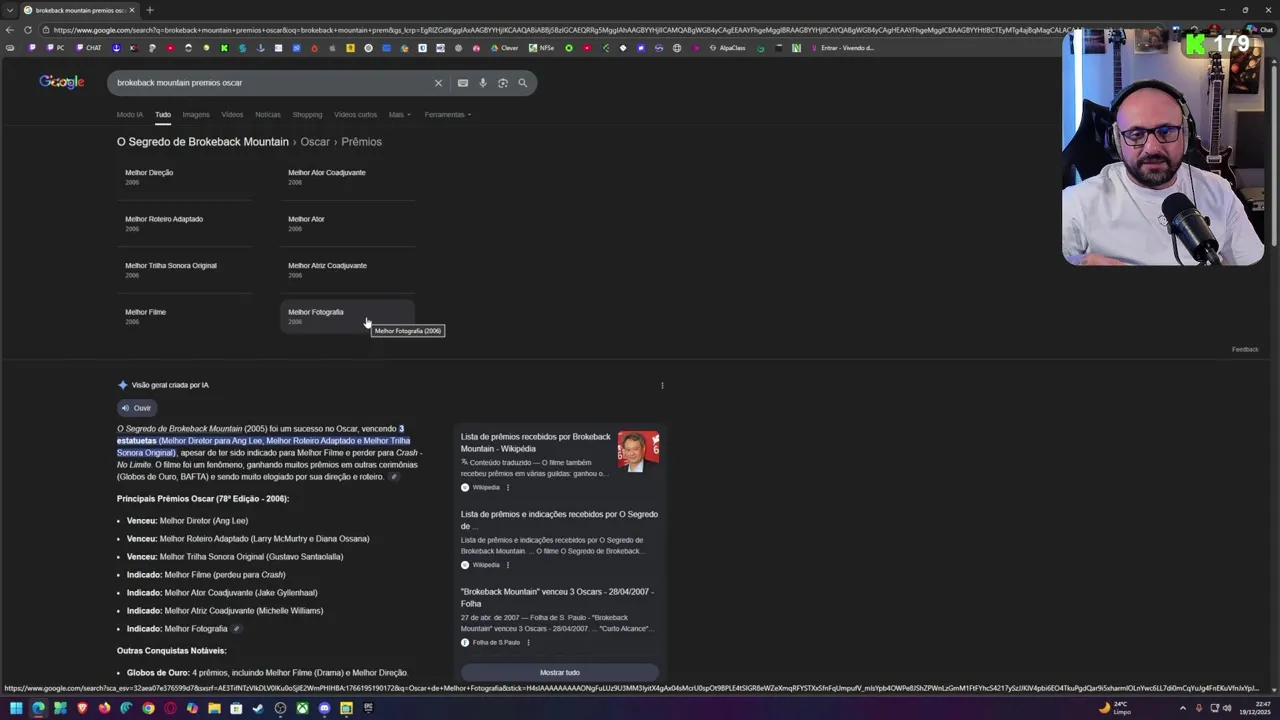This screenshot has width=1280, height=720.
Task: Open the Melhor Roteiro Adaptado award card
Action: [184, 223]
